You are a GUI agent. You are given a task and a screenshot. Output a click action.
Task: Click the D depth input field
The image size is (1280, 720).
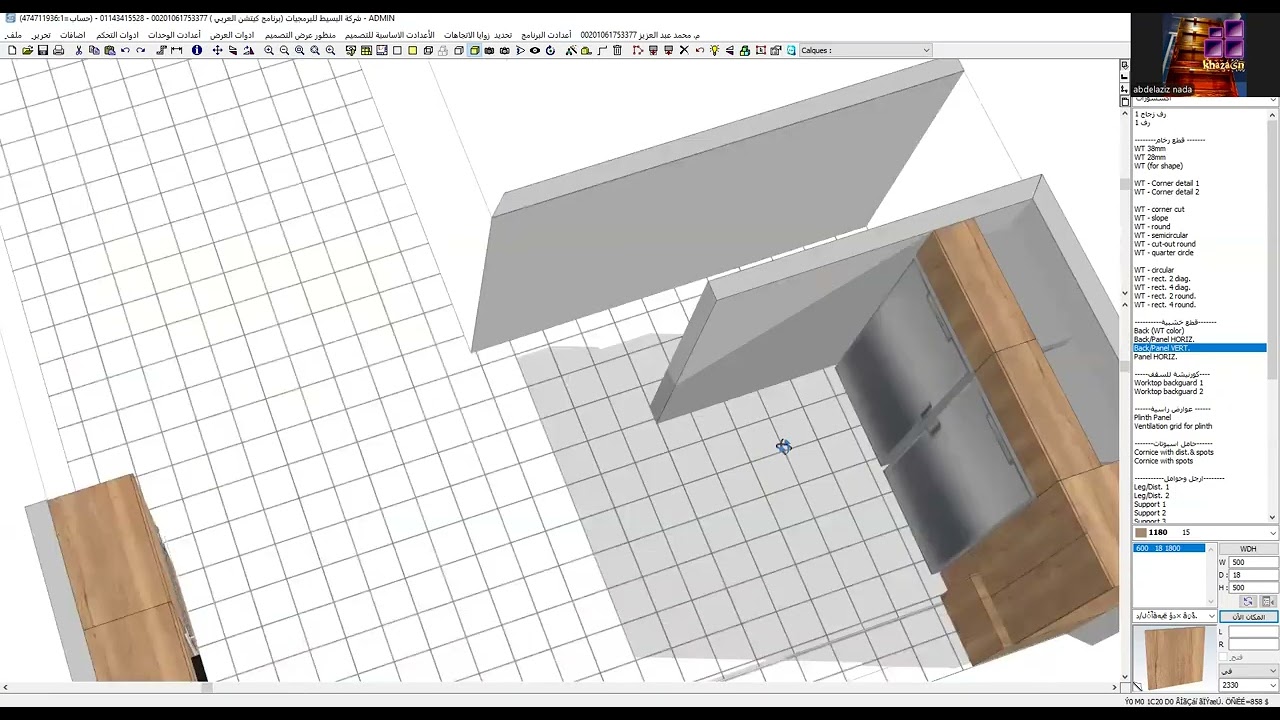(1253, 575)
